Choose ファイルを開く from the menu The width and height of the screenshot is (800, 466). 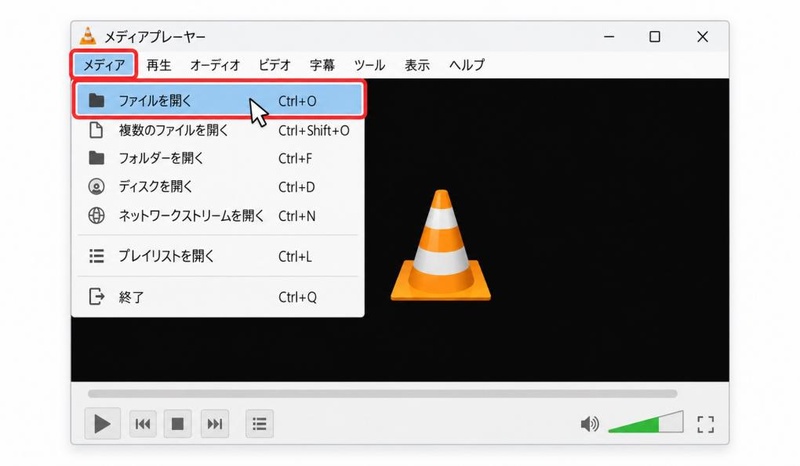point(219,100)
